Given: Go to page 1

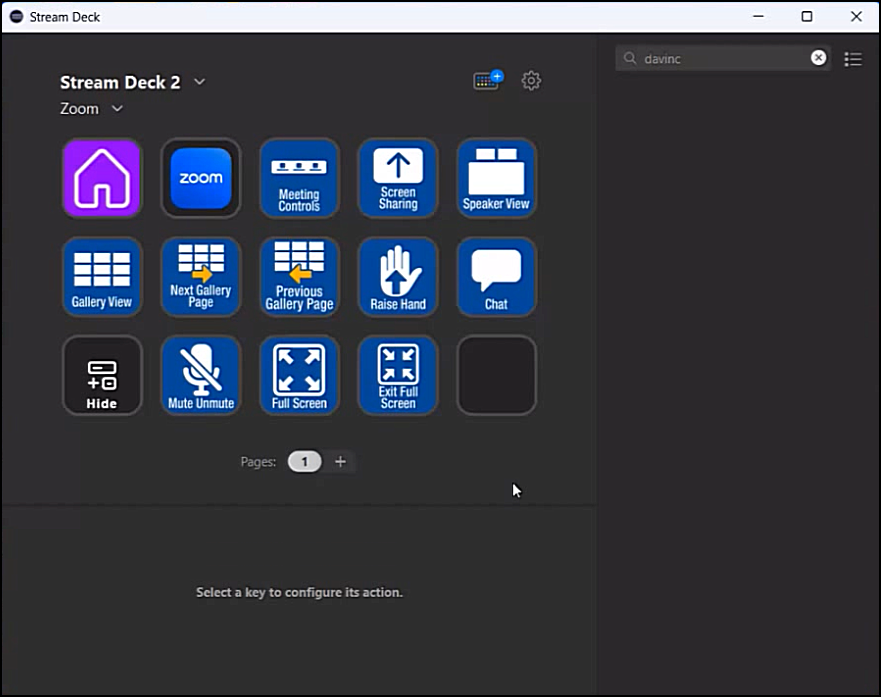Looking at the screenshot, I should point(305,462).
